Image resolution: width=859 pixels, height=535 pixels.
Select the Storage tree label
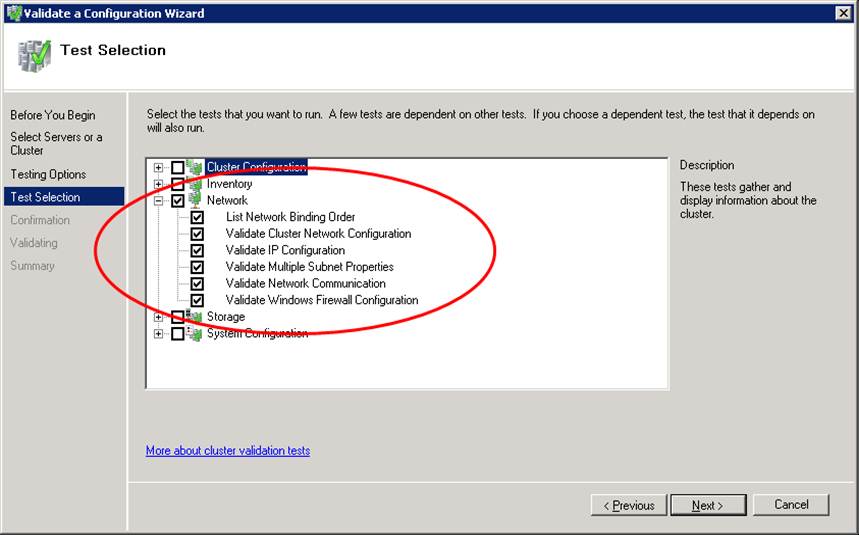tap(226, 317)
